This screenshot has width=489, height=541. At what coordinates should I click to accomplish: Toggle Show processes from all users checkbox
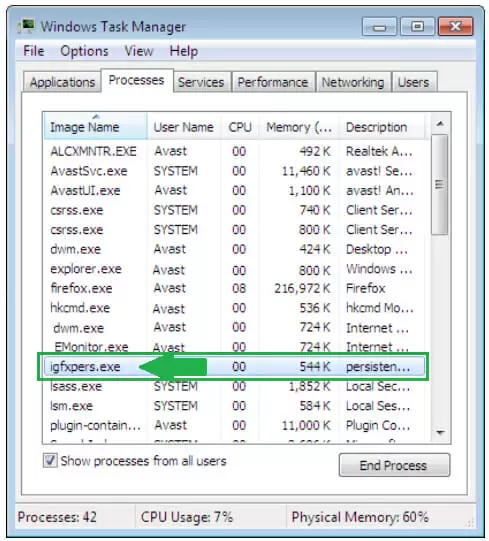[50, 461]
